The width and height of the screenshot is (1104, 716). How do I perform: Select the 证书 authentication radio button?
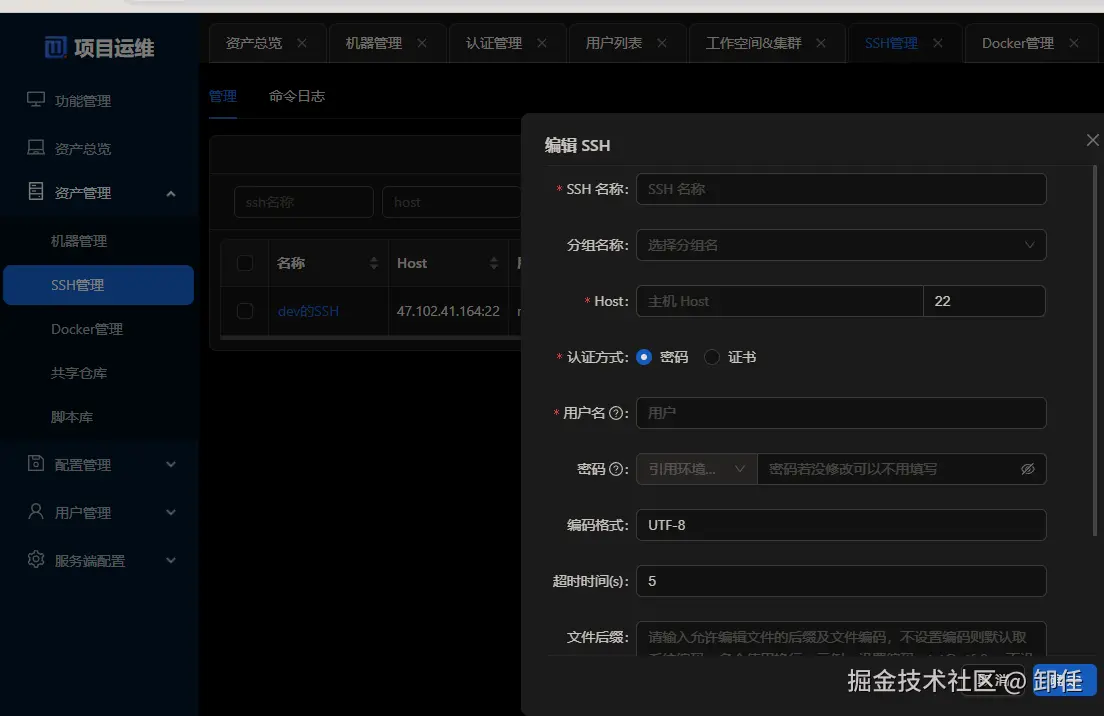712,357
